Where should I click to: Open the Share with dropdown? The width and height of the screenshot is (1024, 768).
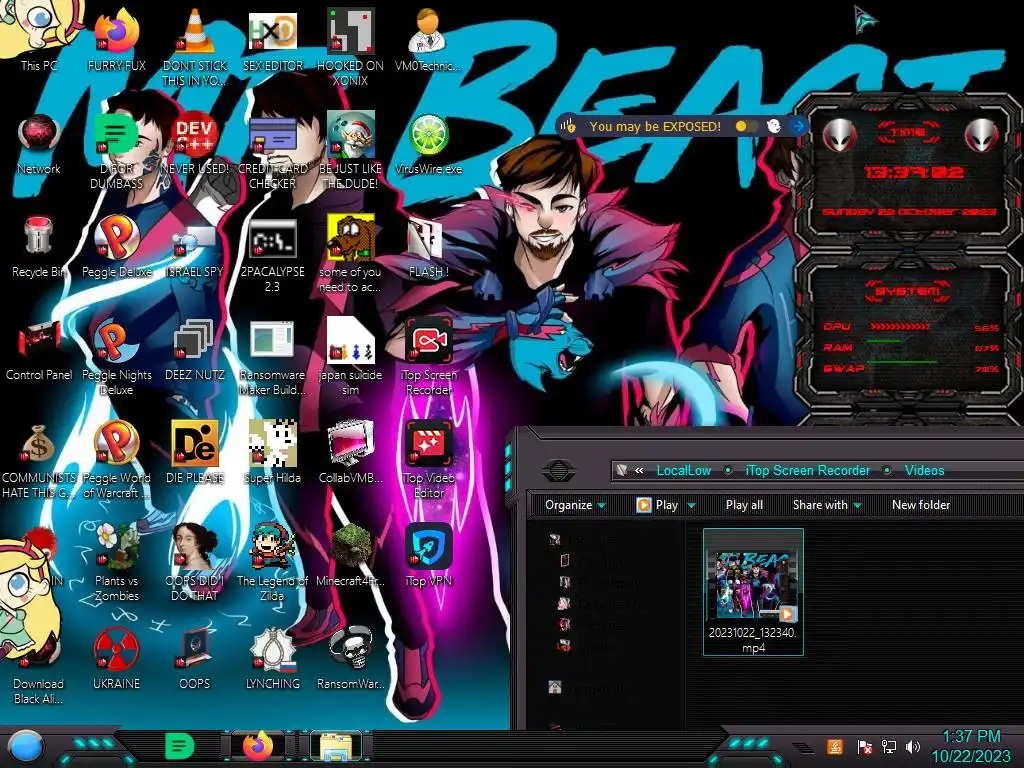click(x=827, y=505)
